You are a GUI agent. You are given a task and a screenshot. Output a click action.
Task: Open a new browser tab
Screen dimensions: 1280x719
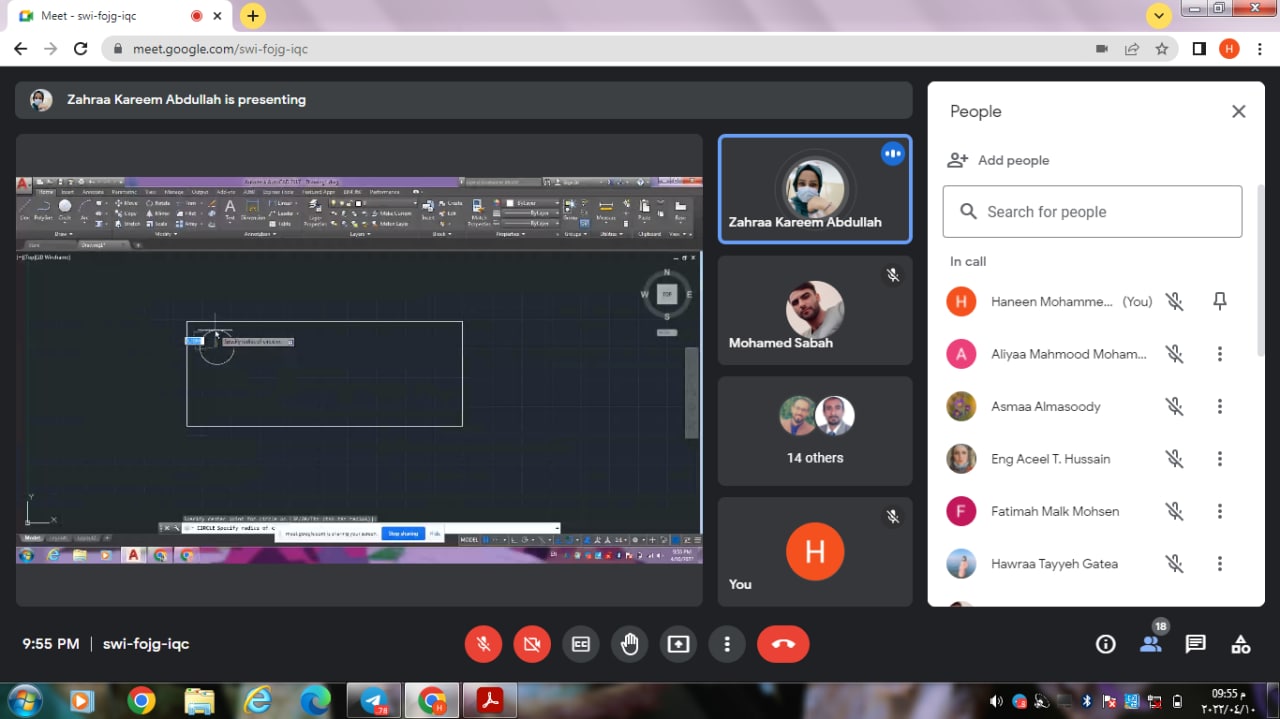[253, 16]
